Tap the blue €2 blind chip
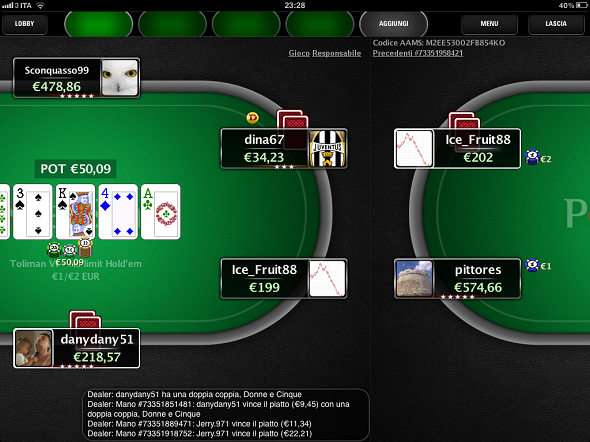590x442 pixels. click(x=532, y=157)
